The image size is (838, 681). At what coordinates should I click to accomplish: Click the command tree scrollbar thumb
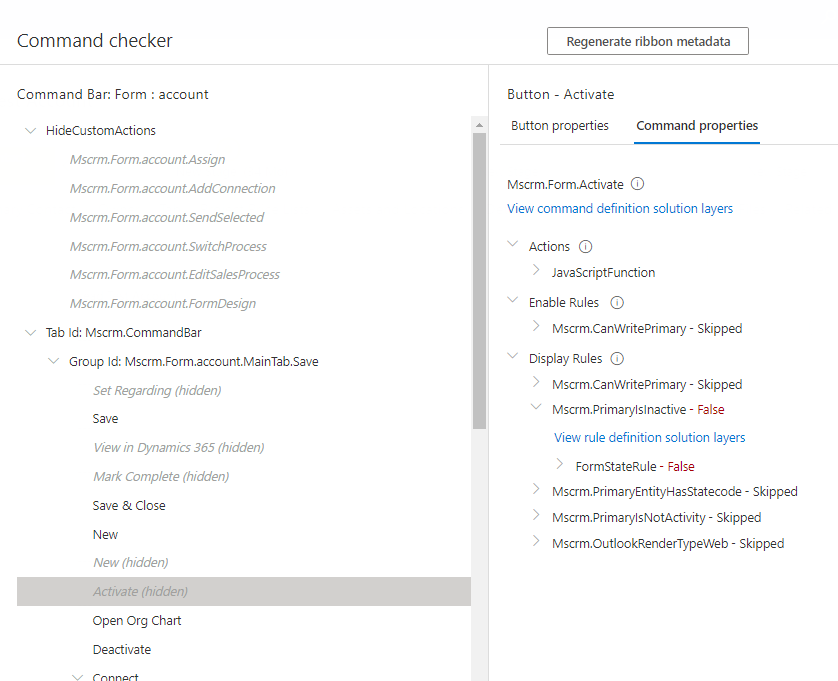[479, 281]
